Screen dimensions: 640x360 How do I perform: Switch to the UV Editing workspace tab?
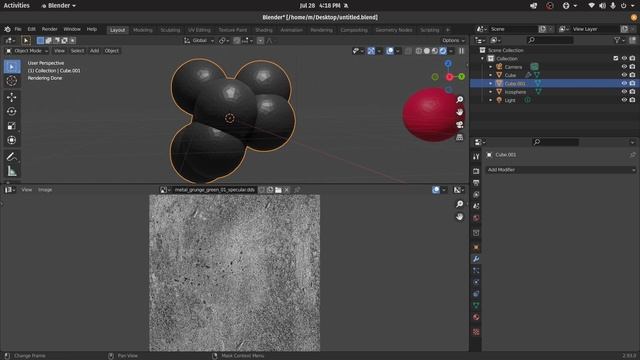point(199,30)
